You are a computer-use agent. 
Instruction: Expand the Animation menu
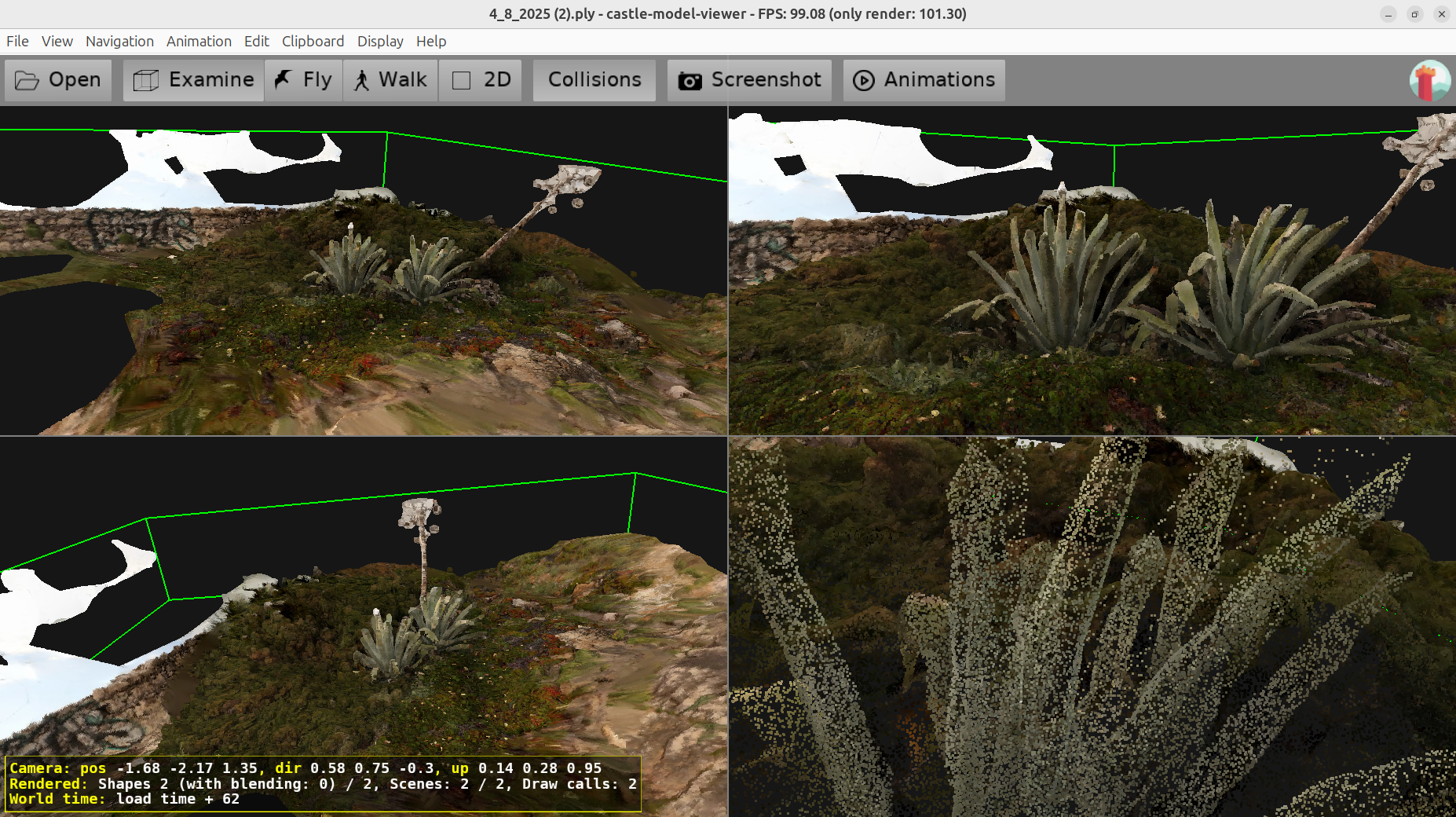pos(199,41)
